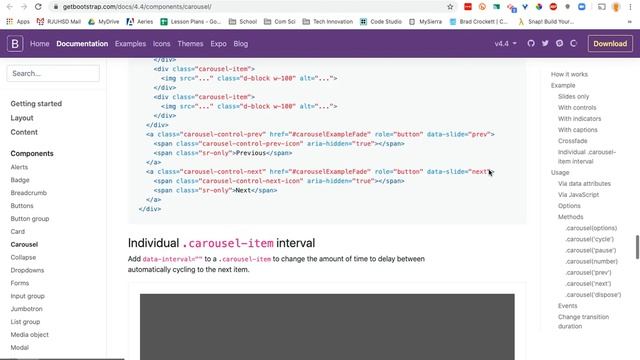Click the Download button
Viewport: 640px width, 360px height.
pyautogui.click(x=610, y=44)
